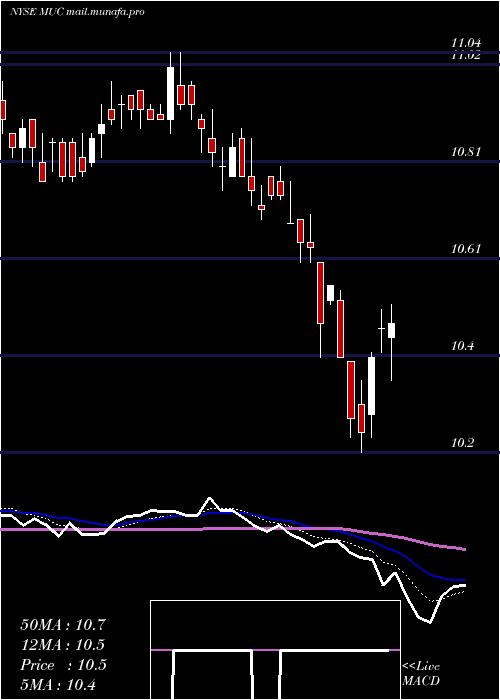Select the 10.81 price level label
Image resolution: width=500 pixels, height=700 pixels.
coord(466,152)
